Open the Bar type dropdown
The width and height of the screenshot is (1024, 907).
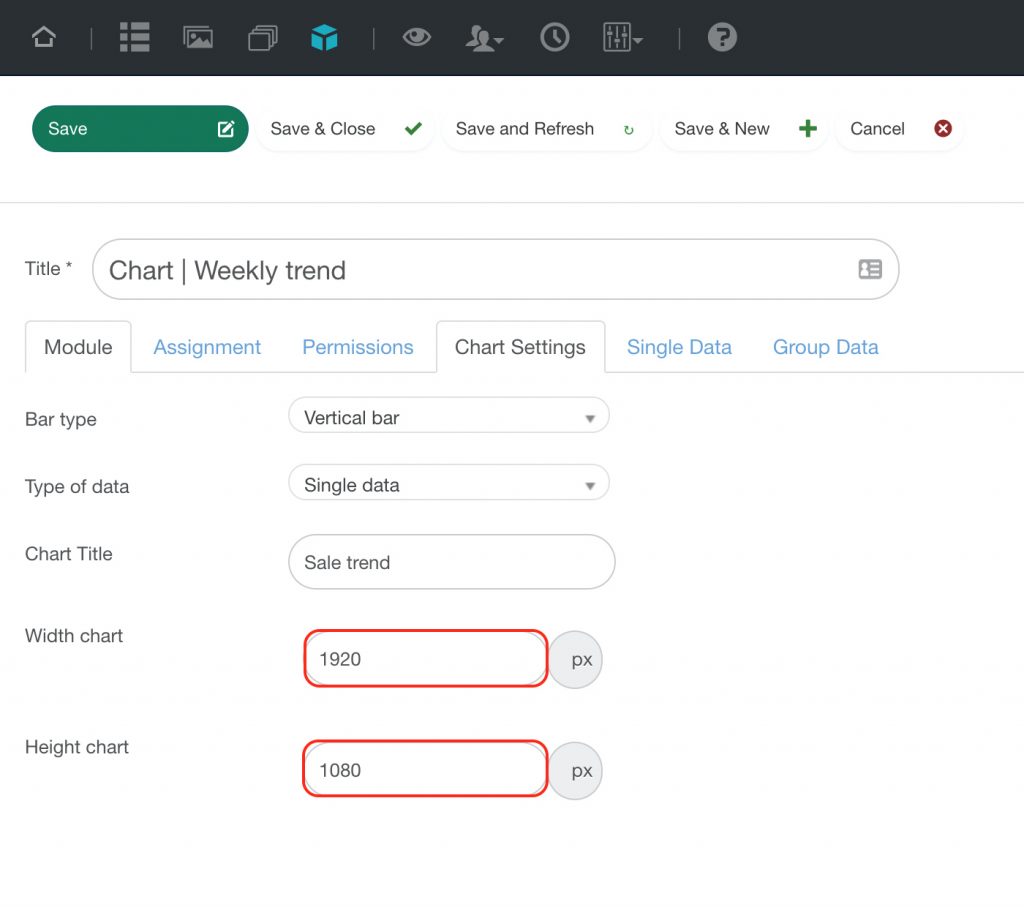[449, 417]
